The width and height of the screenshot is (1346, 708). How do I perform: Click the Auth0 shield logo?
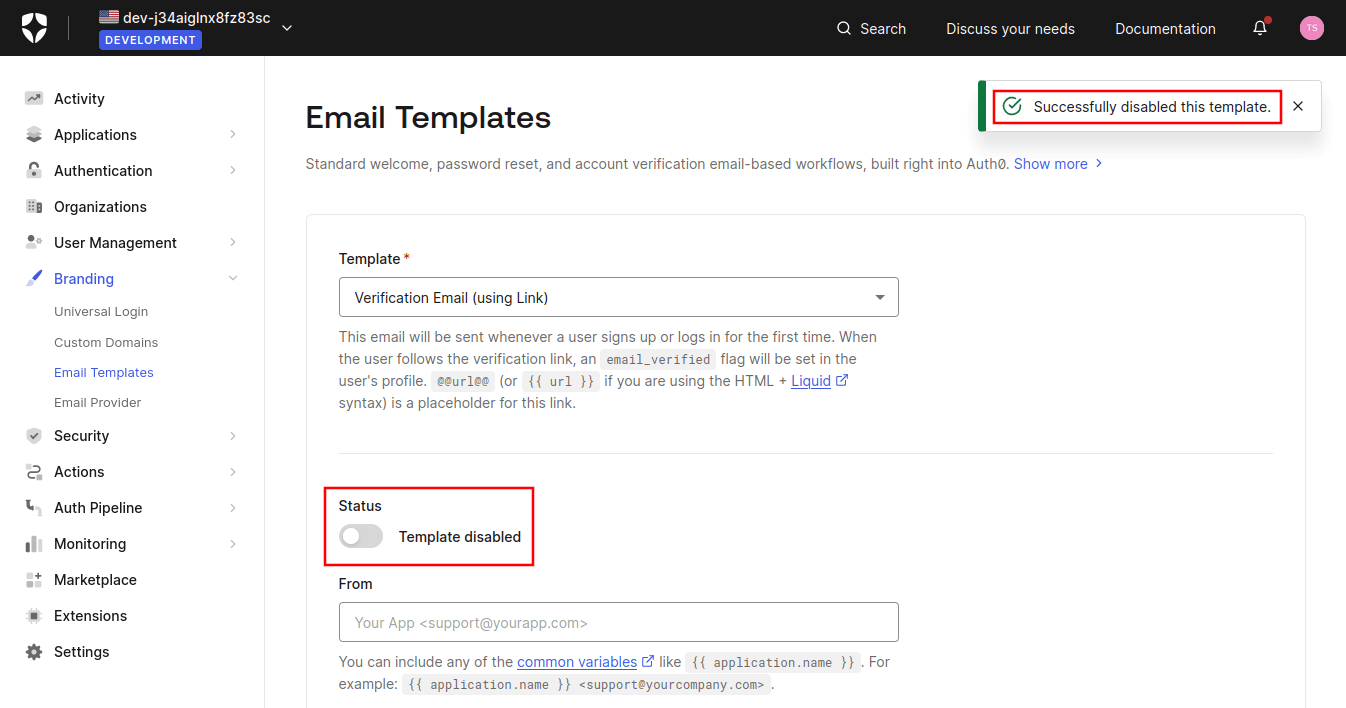[x=34, y=28]
